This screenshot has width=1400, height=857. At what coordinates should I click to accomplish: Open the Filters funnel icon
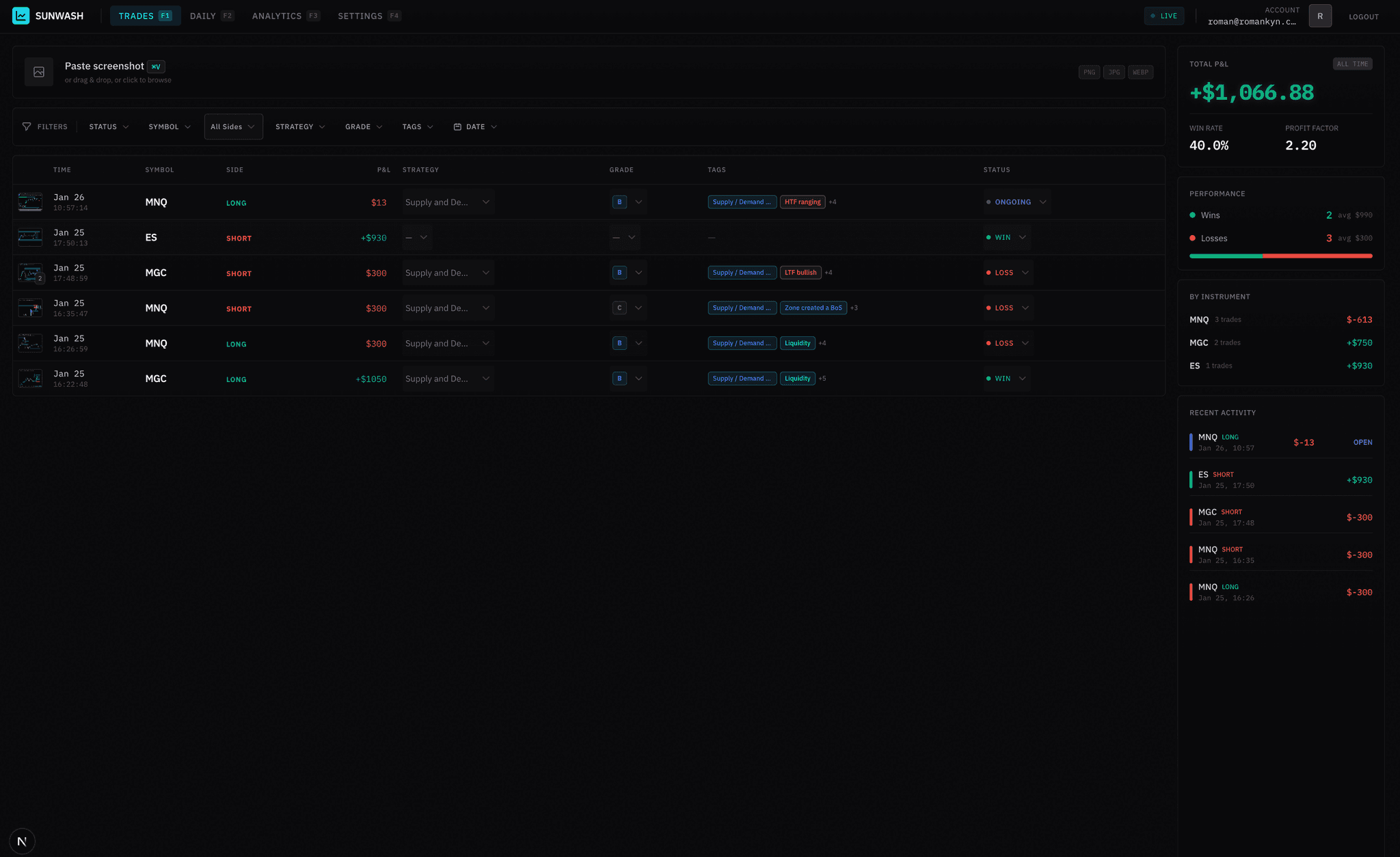pyautogui.click(x=26, y=126)
